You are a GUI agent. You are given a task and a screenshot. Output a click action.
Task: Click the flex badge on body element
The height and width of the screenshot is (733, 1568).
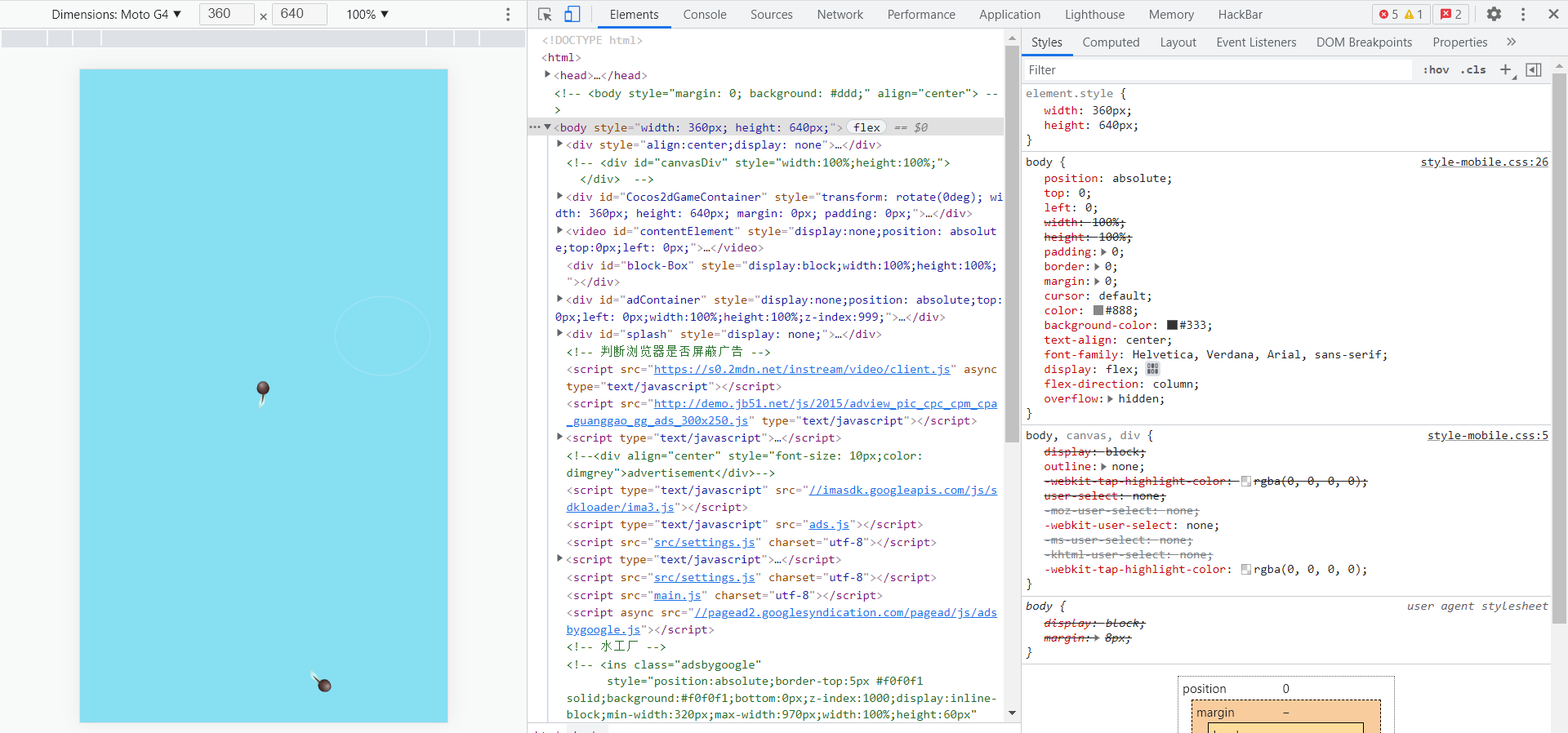pos(867,127)
